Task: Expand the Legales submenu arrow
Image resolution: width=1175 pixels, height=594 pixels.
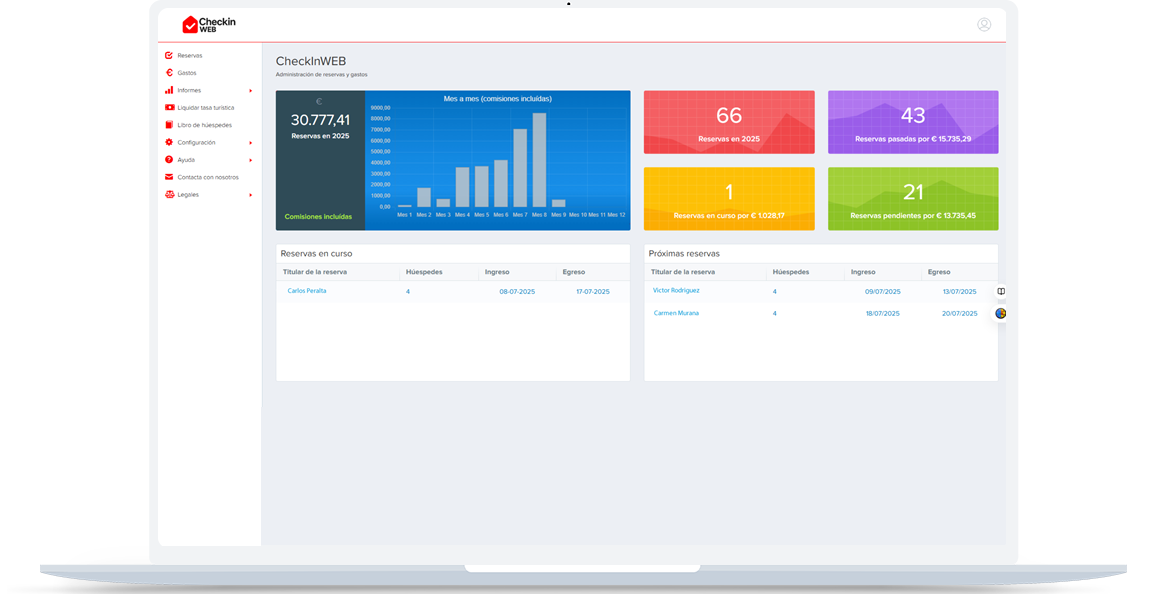Action: click(x=250, y=194)
